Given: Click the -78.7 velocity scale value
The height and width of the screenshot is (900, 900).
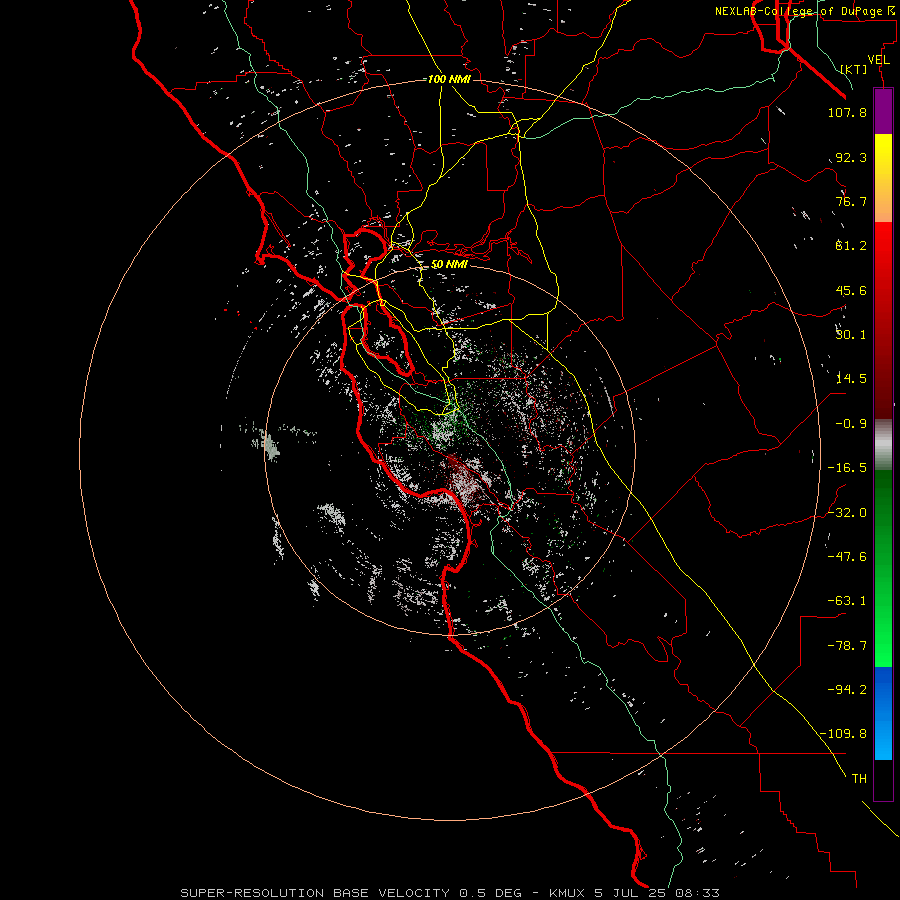Looking at the screenshot, I should tap(847, 646).
